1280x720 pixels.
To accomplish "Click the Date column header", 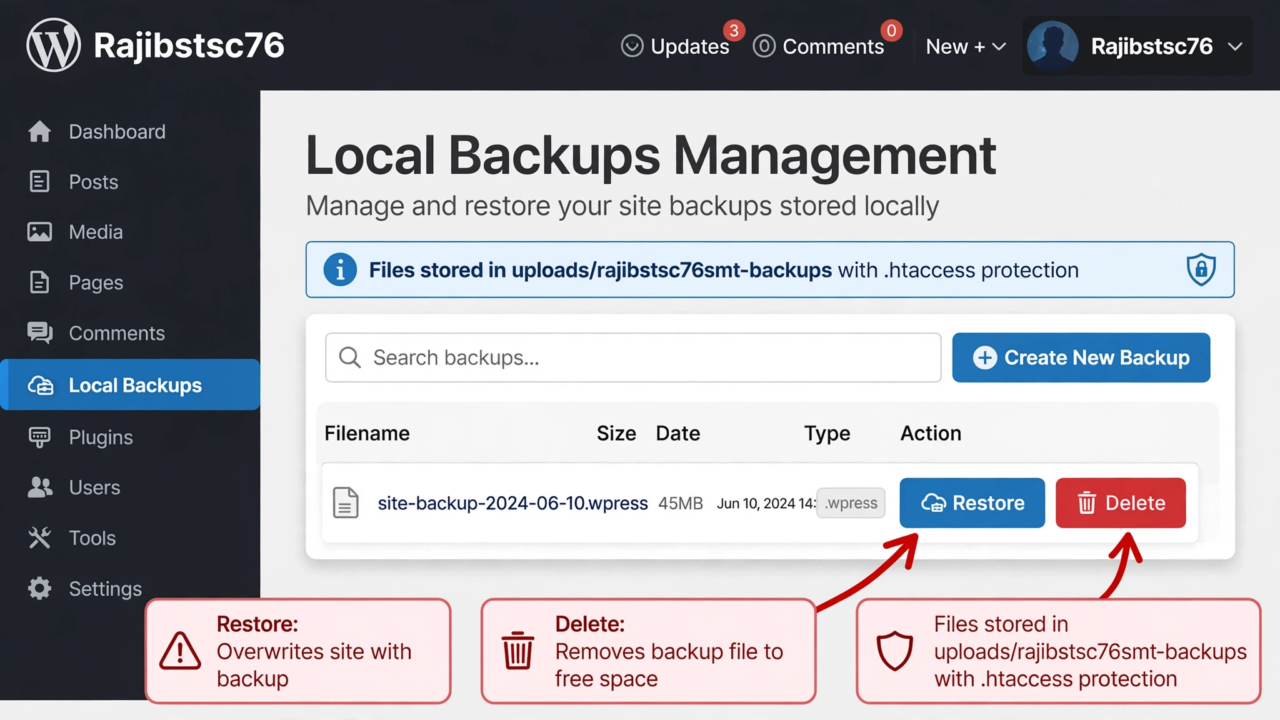I will coord(678,433).
